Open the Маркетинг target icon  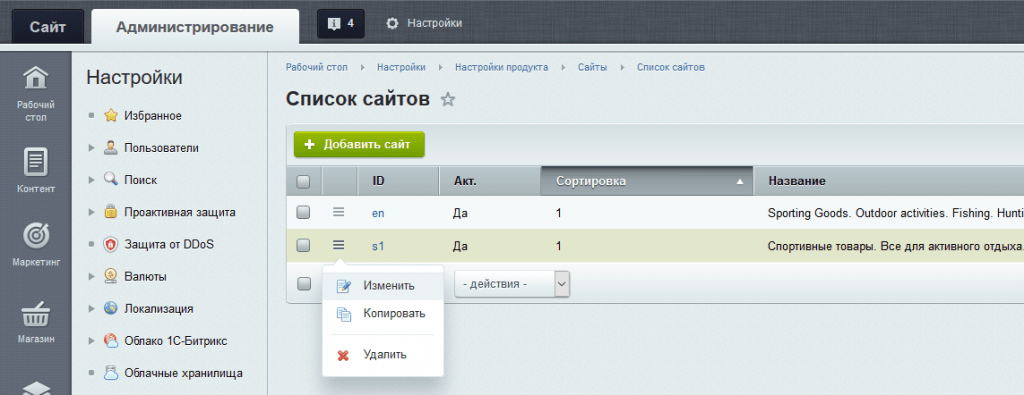[35, 236]
